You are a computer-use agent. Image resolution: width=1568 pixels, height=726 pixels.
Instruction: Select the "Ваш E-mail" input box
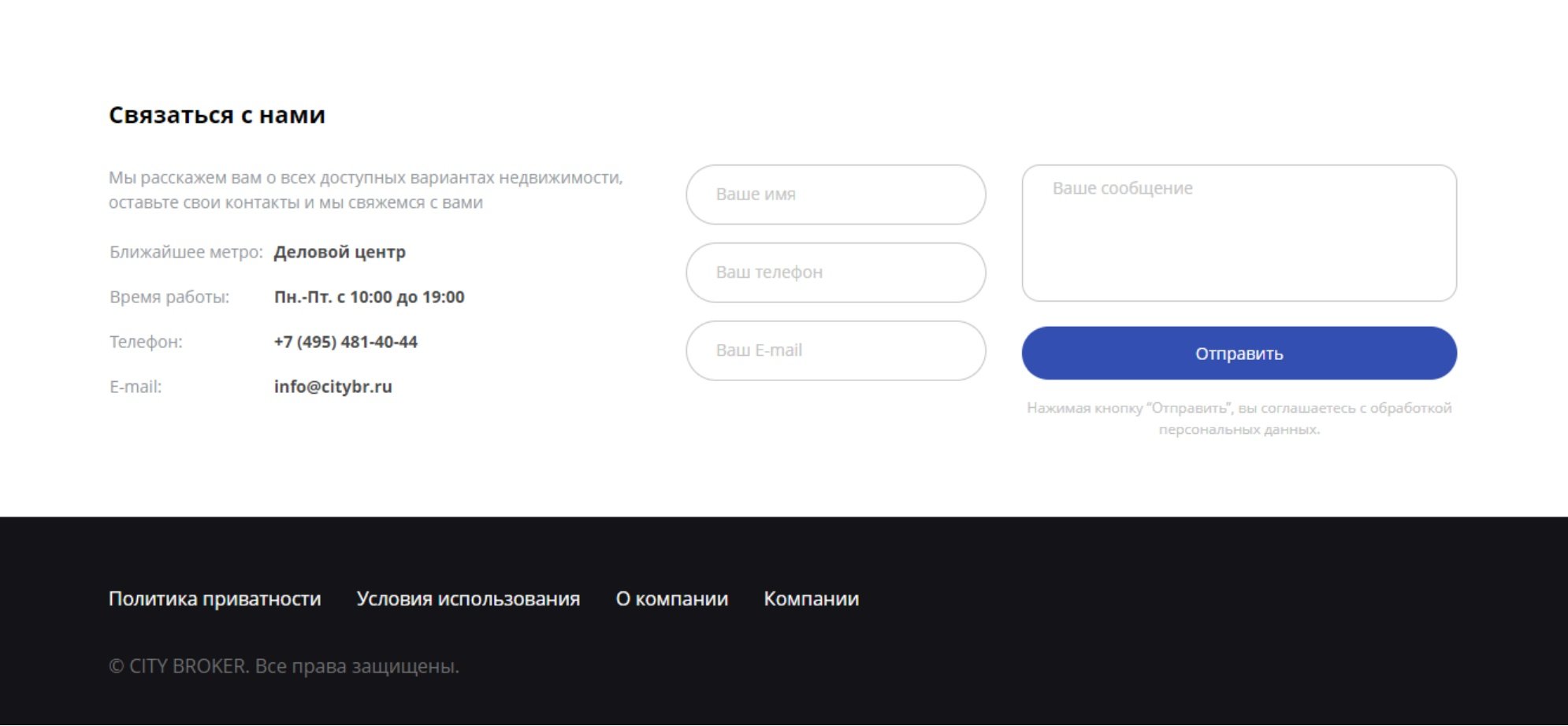[835, 350]
